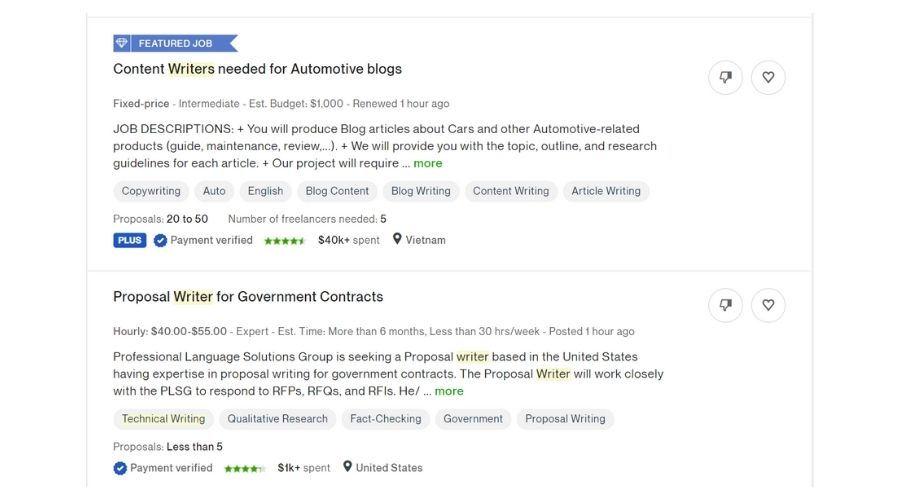
Task: Click the Automotive client star rating
Action: click(x=284, y=241)
